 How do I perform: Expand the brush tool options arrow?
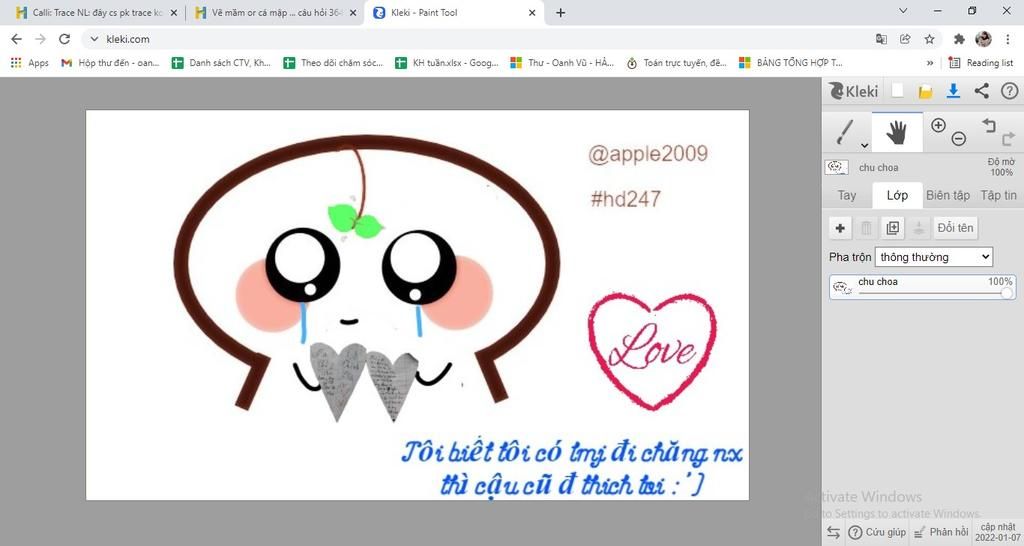tap(864, 146)
